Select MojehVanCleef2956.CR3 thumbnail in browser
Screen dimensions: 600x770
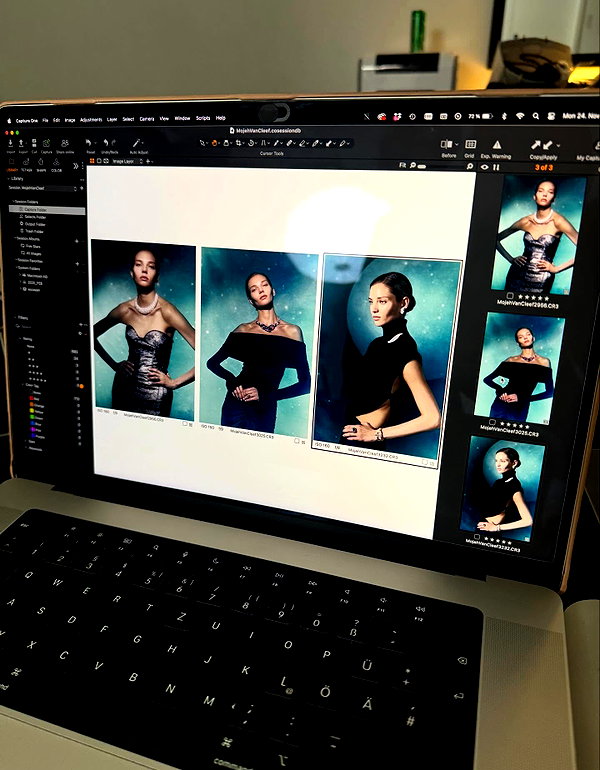[x=539, y=234]
